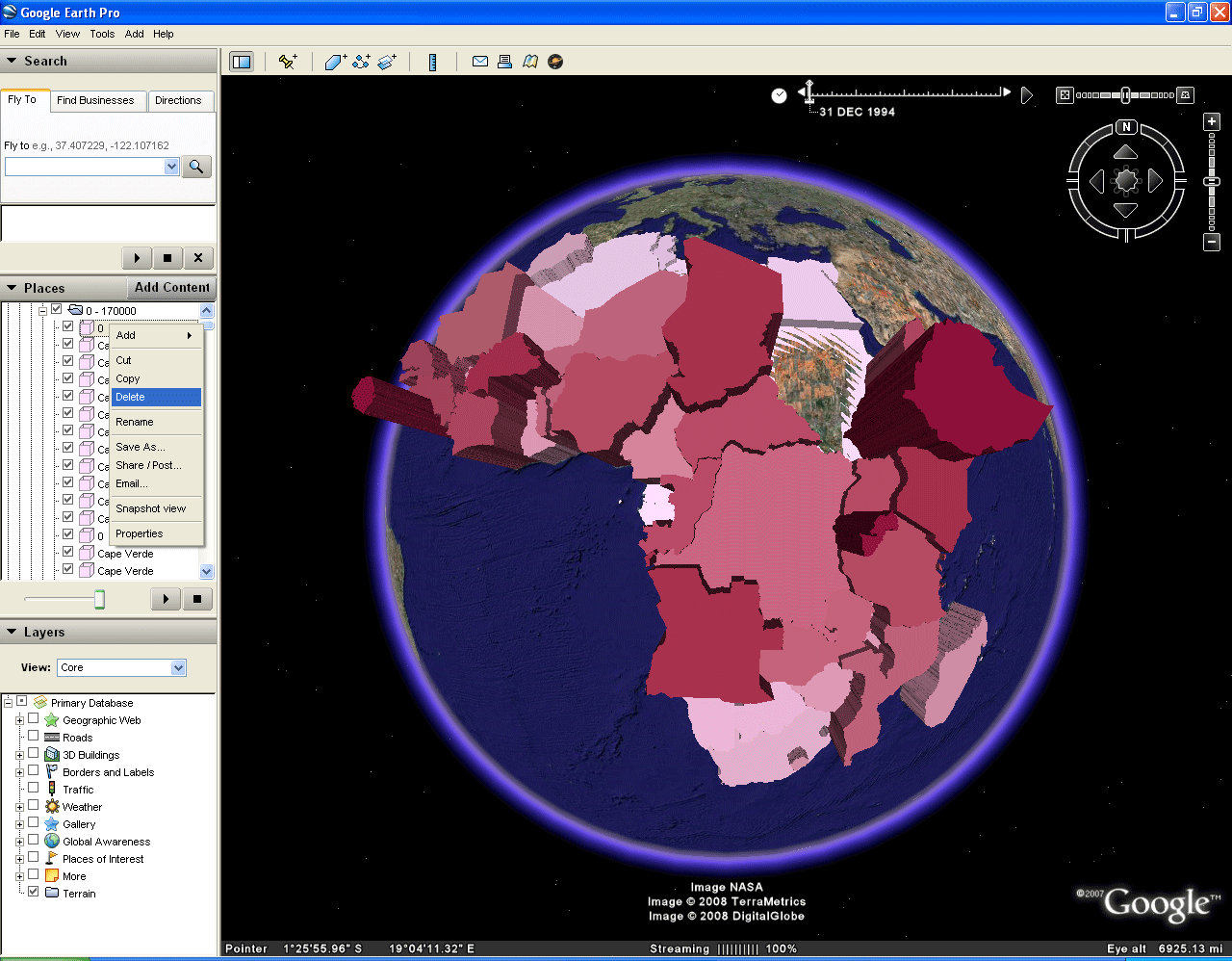The width and height of the screenshot is (1232, 961).
Task: Enable Borders and Labels layer
Action: coord(34,771)
